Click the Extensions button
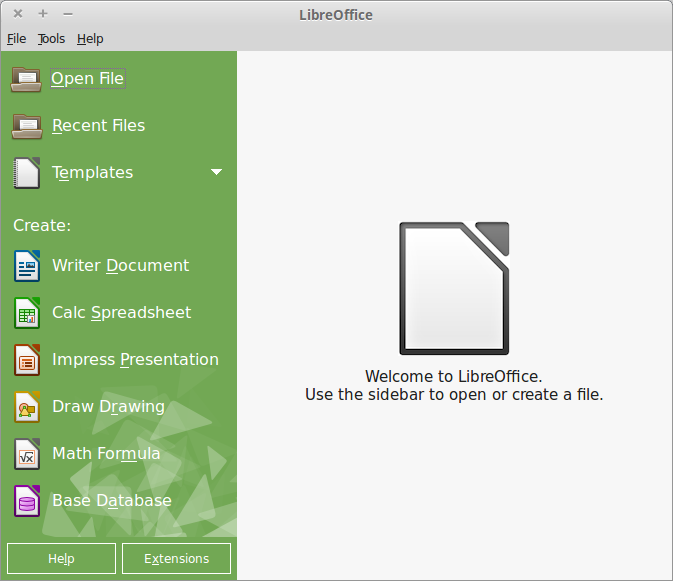 pos(176,559)
